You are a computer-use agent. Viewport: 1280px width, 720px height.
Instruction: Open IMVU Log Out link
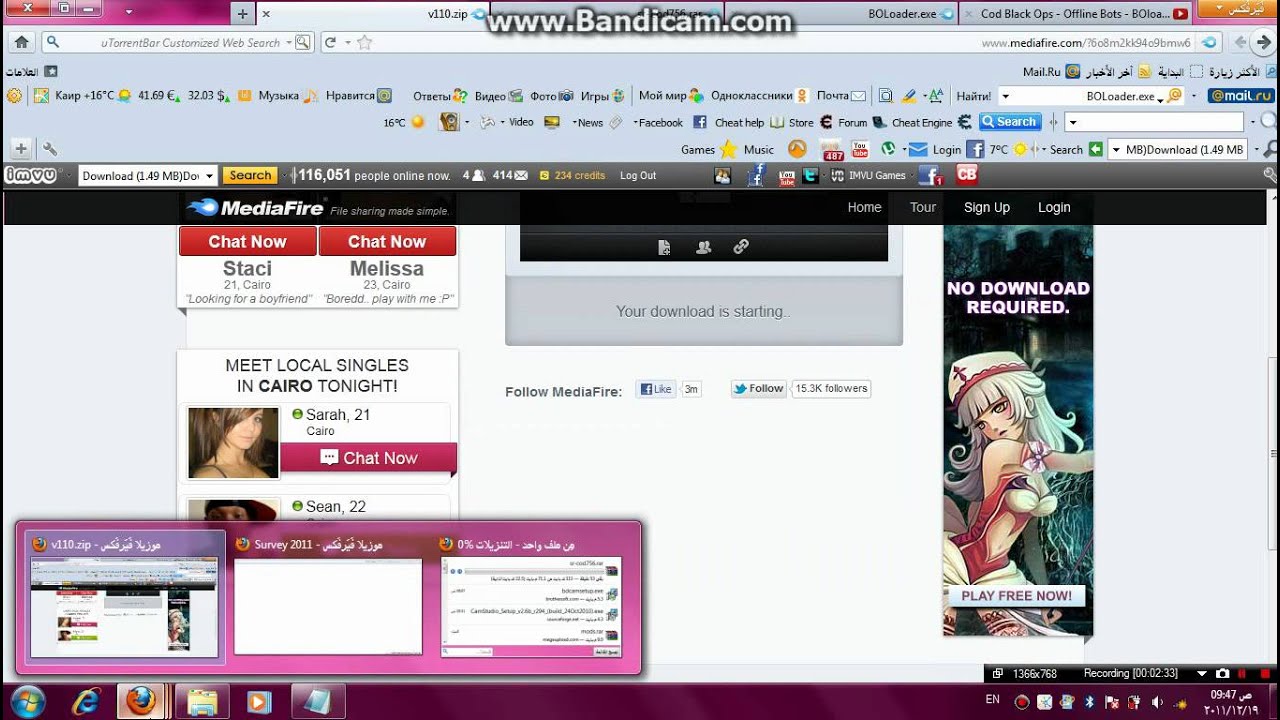click(x=638, y=175)
